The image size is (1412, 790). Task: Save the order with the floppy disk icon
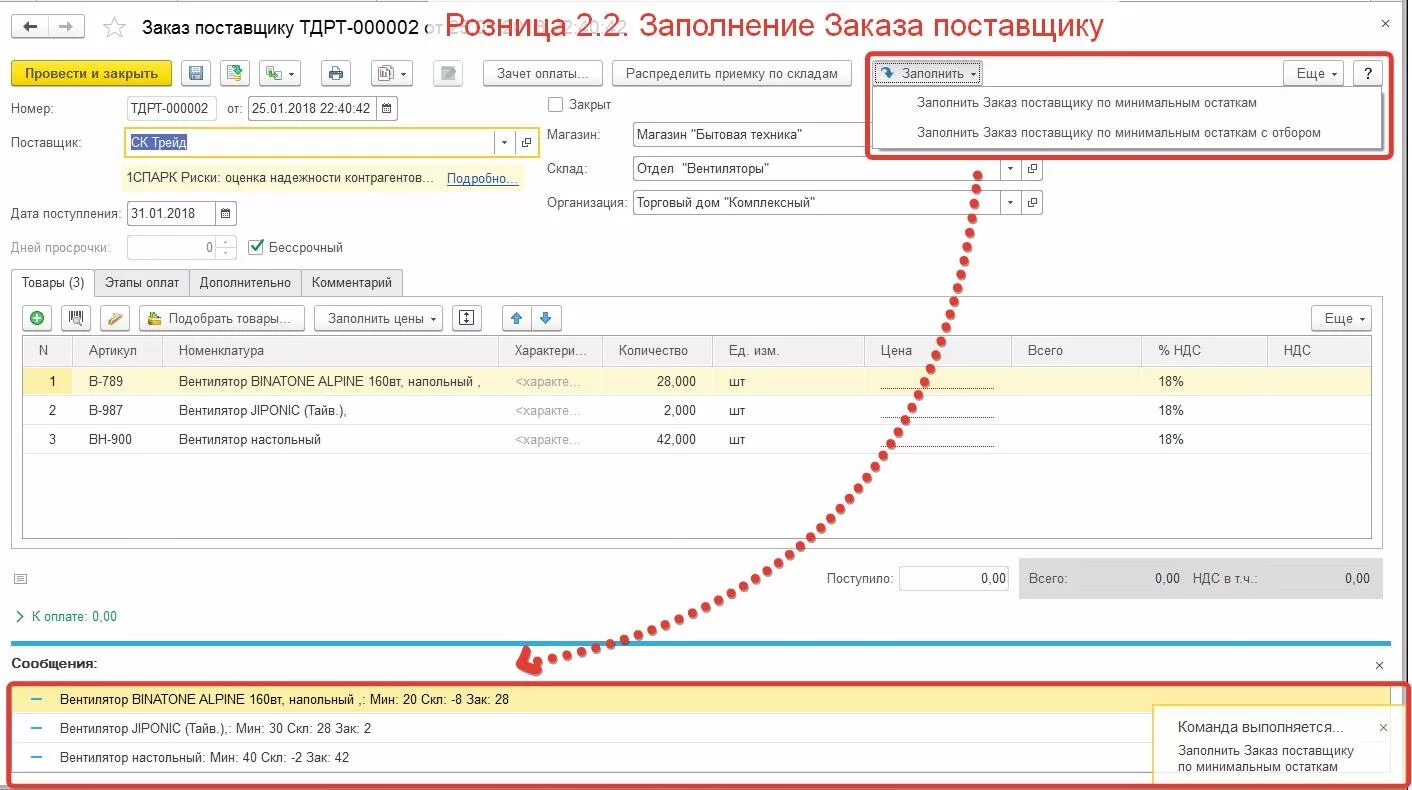196,73
